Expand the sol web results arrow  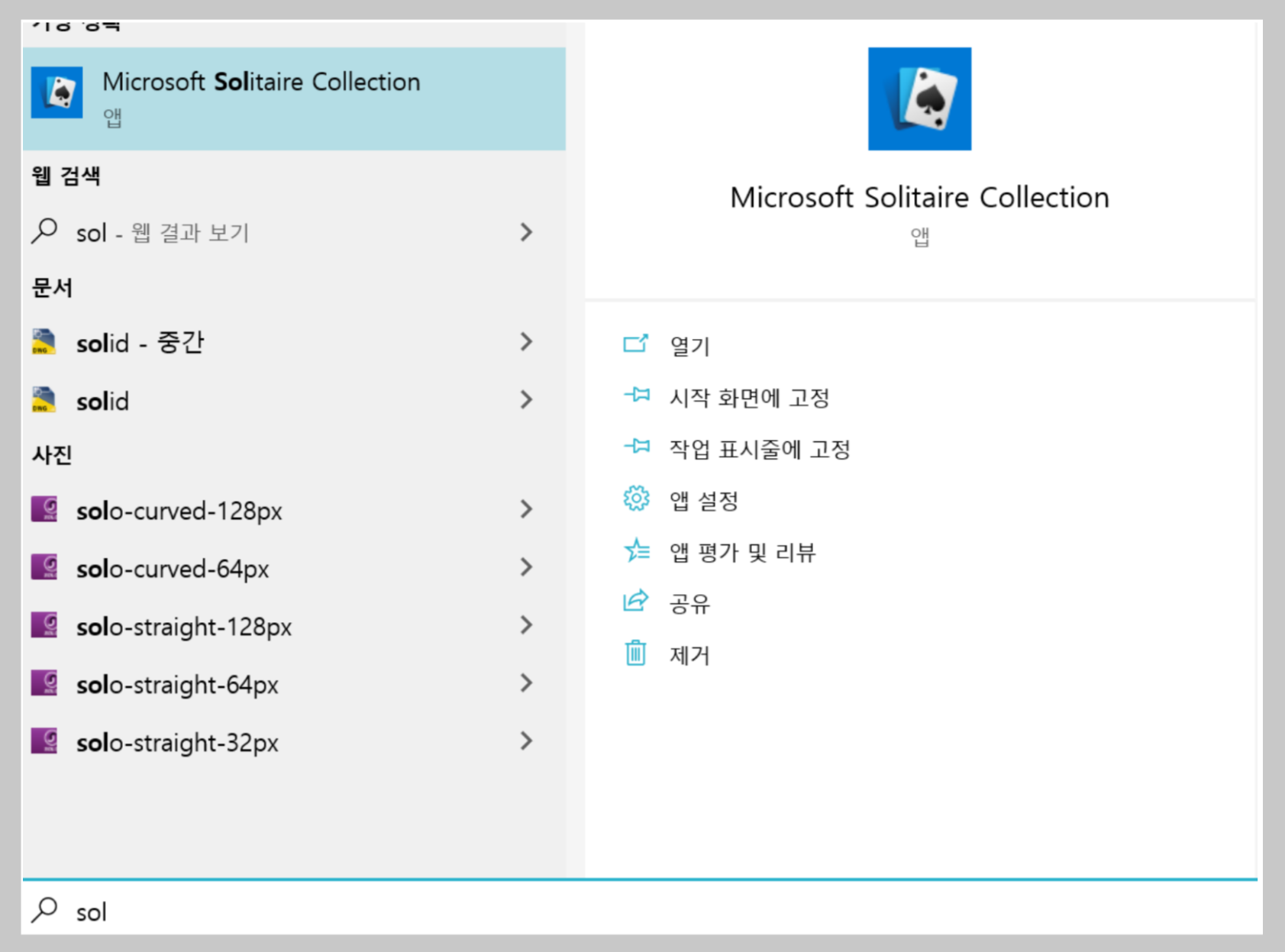point(526,232)
